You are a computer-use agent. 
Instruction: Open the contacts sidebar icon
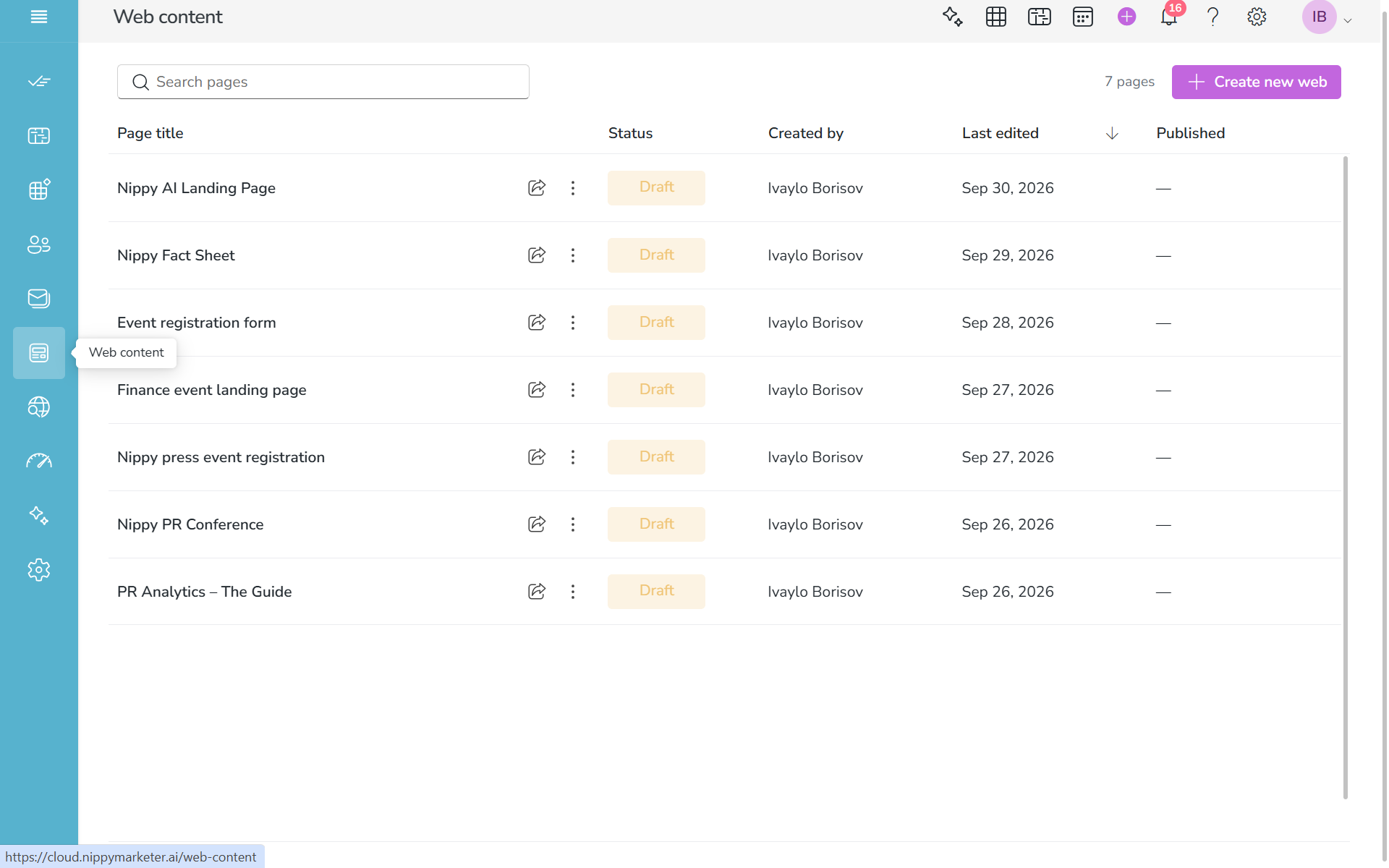point(39,244)
